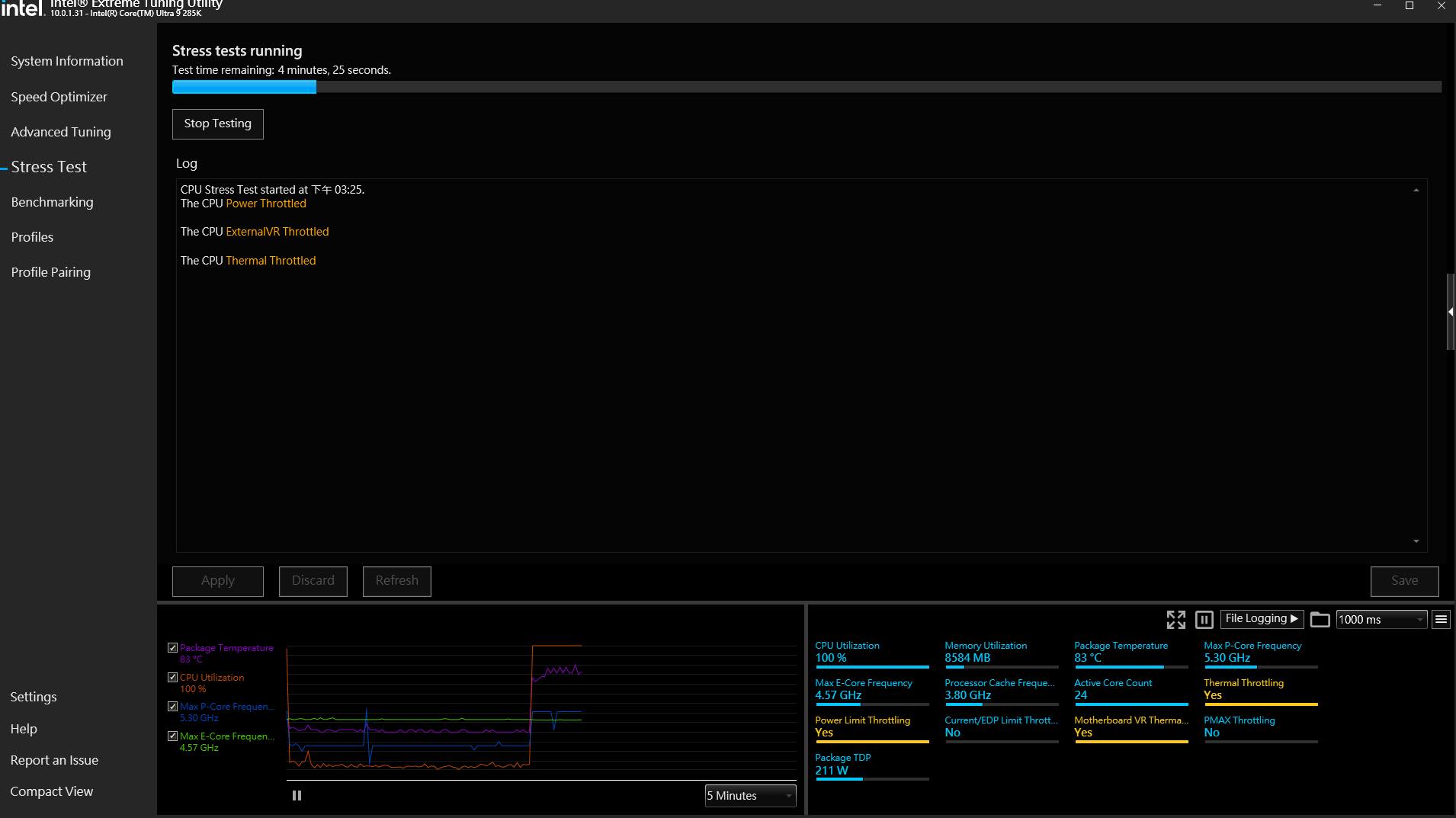Image resolution: width=1456 pixels, height=818 pixels.
Task: Open the log files folder
Action: coord(1320,620)
